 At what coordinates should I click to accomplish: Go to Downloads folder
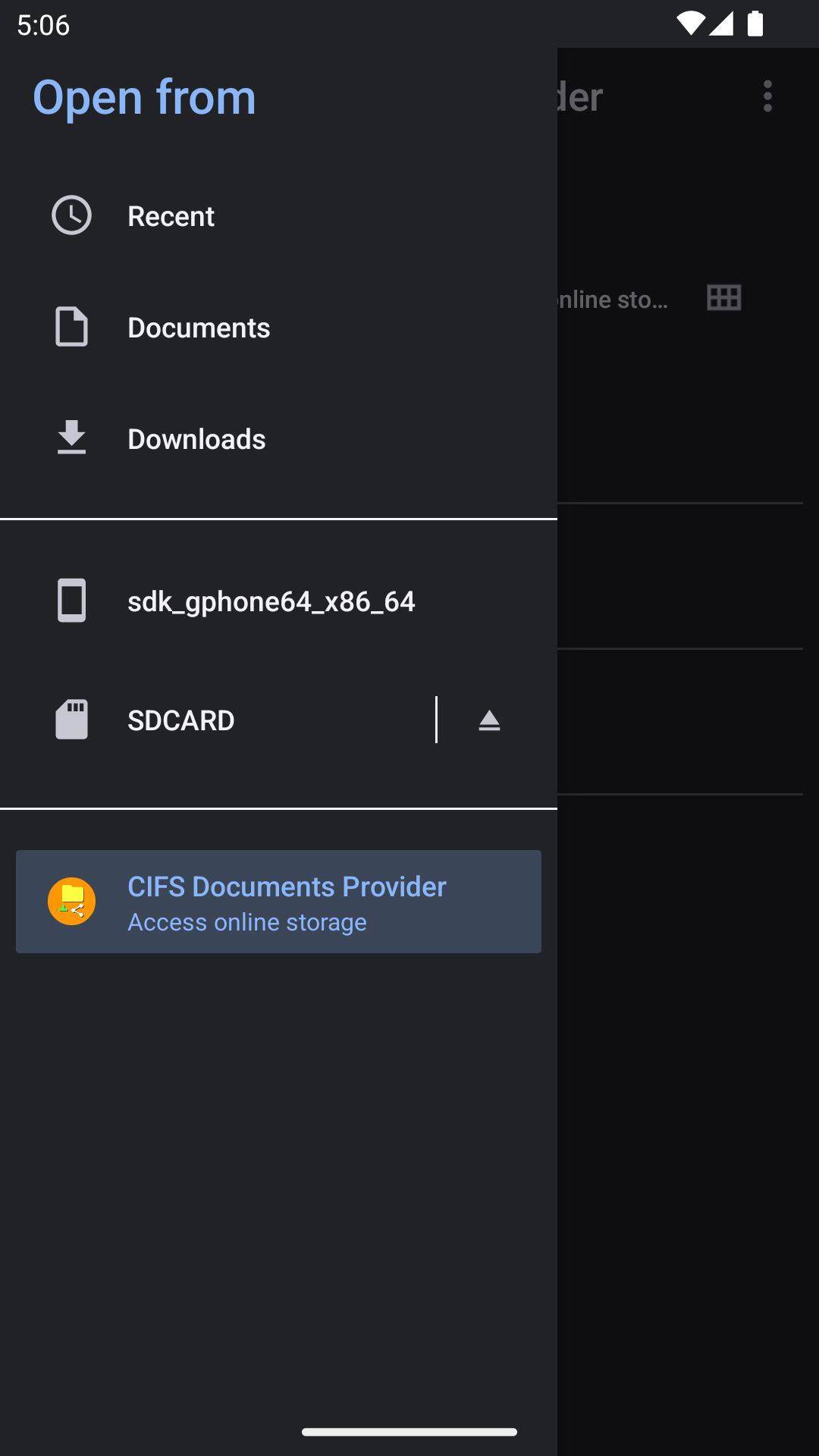coord(196,439)
